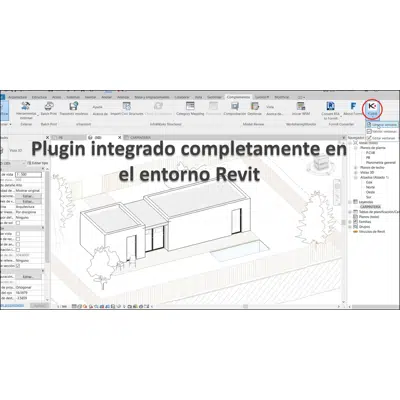The width and height of the screenshot is (400, 400).
Task: Select the Complementos ribbon tab
Action: point(238,97)
